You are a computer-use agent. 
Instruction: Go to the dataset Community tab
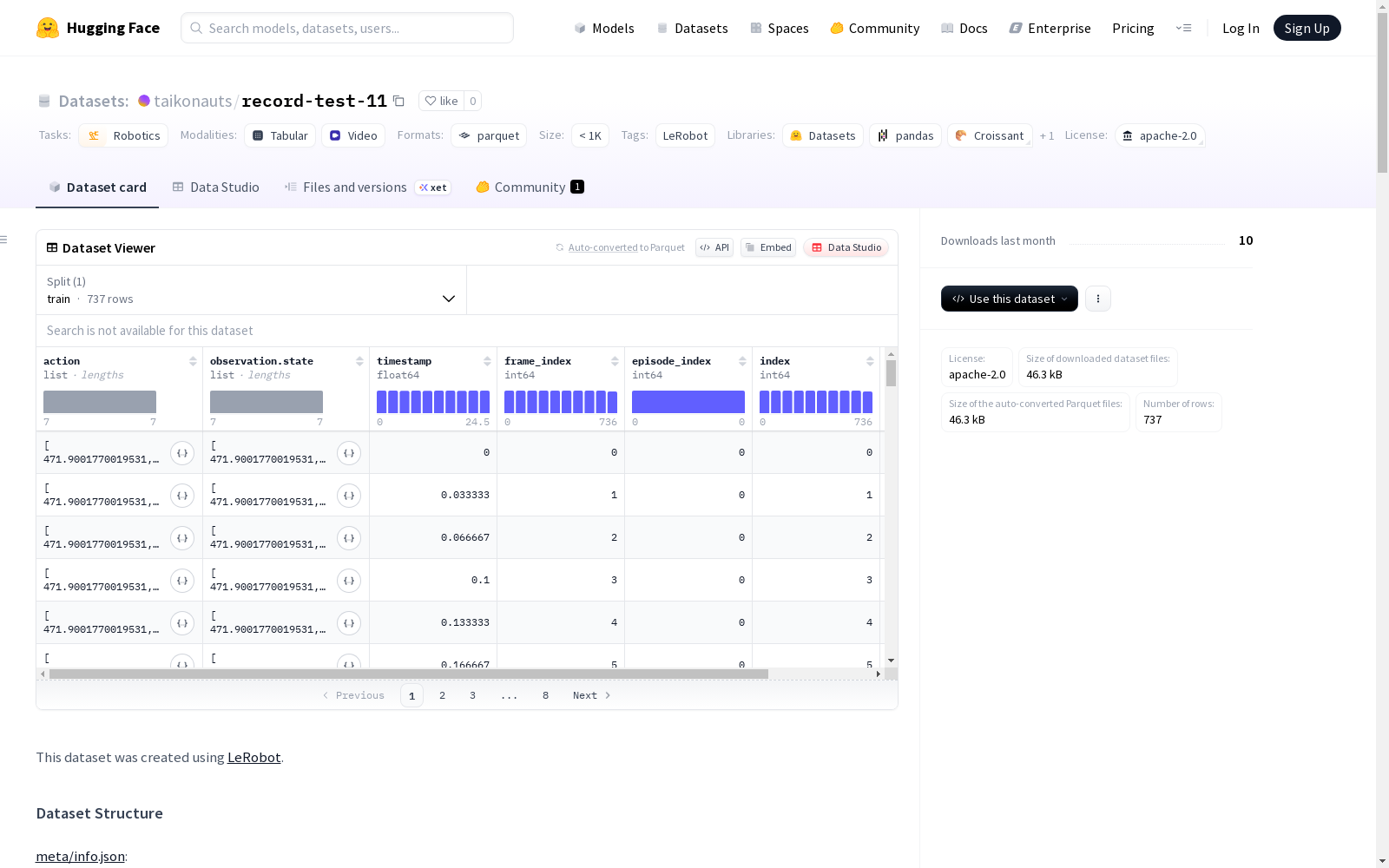tap(530, 187)
